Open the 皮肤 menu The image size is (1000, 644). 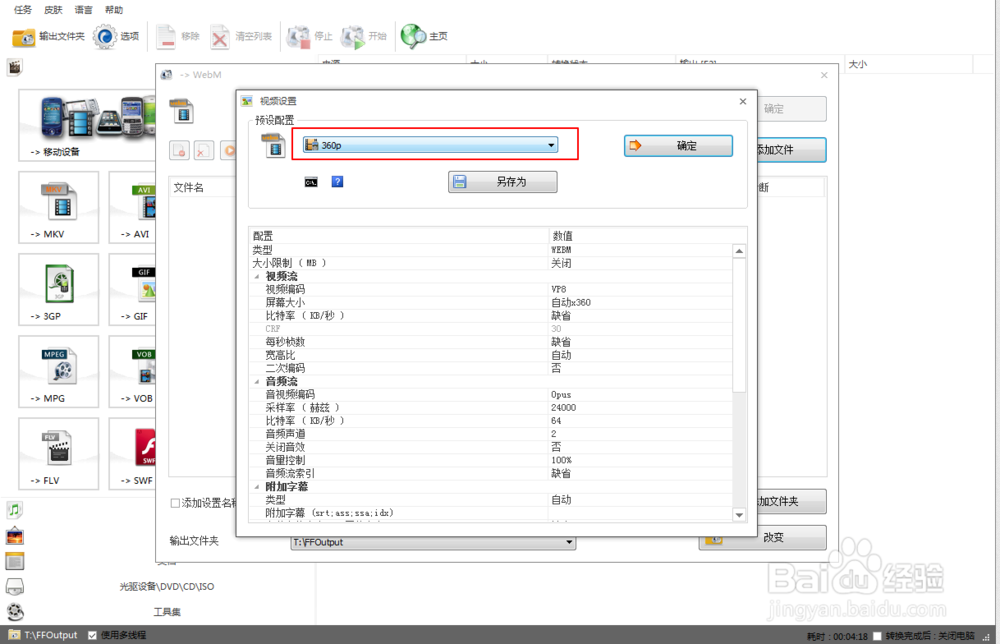pyautogui.click(x=54, y=10)
